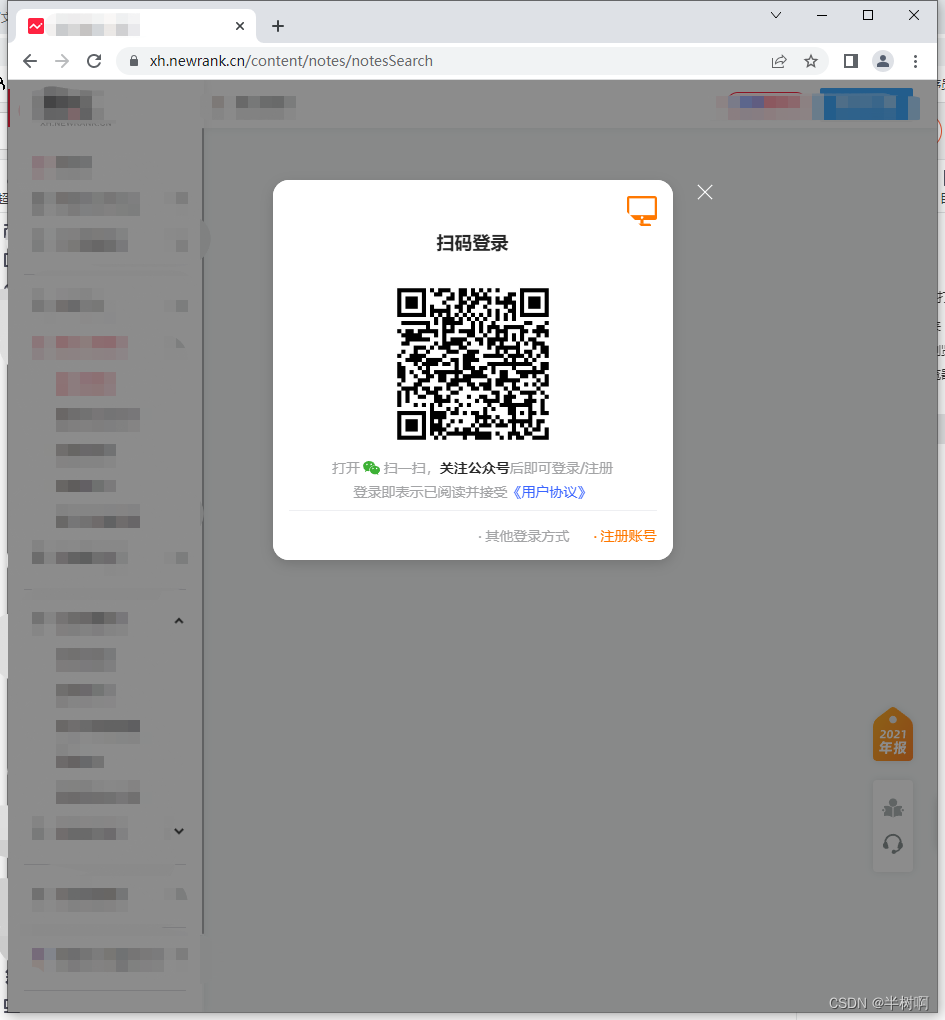This screenshot has width=945, height=1020.
Task: Go forward in browser history
Action: [x=62, y=61]
